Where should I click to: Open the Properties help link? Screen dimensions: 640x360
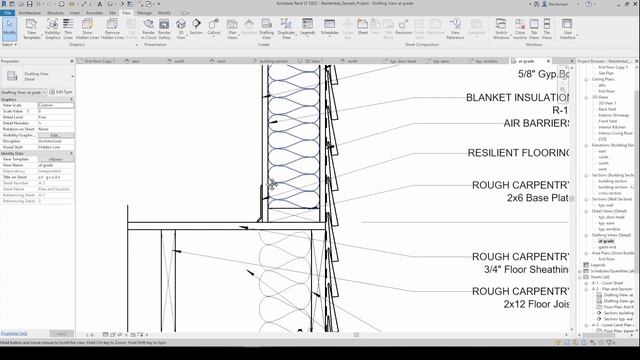pos(14,333)
